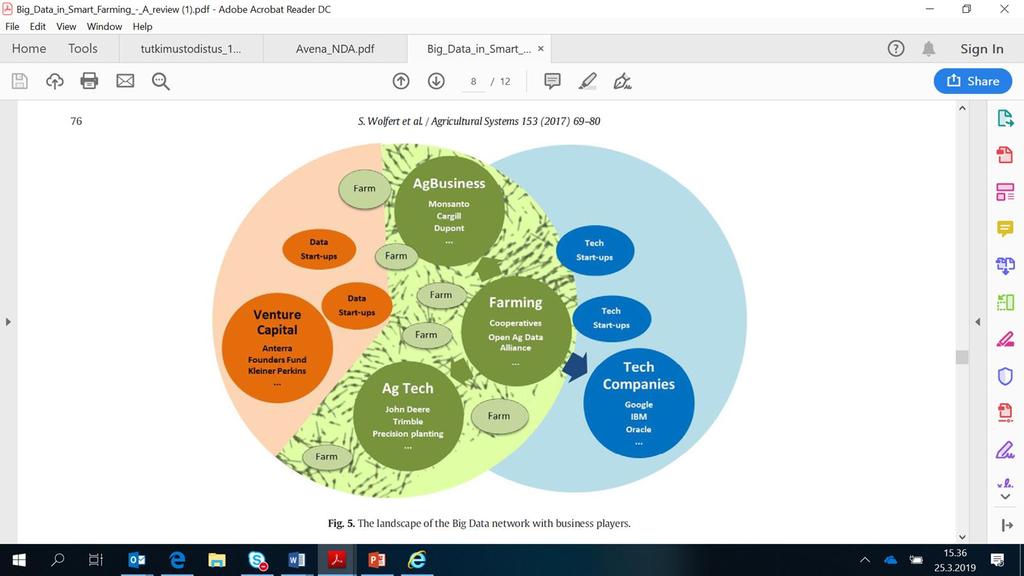
Task: Select the Highlight text pen
Action: 588,81
